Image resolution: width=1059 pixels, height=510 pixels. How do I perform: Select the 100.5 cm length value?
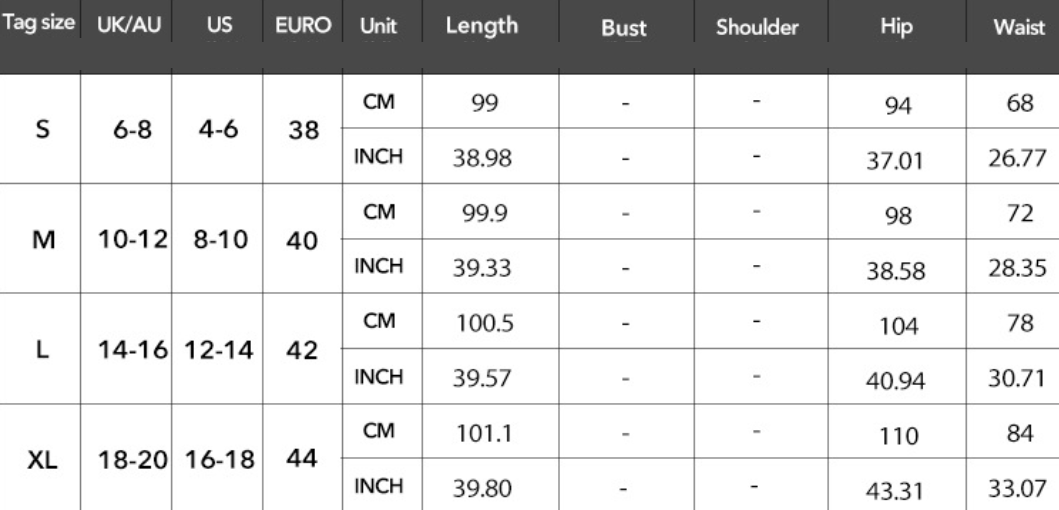[485, 324]
